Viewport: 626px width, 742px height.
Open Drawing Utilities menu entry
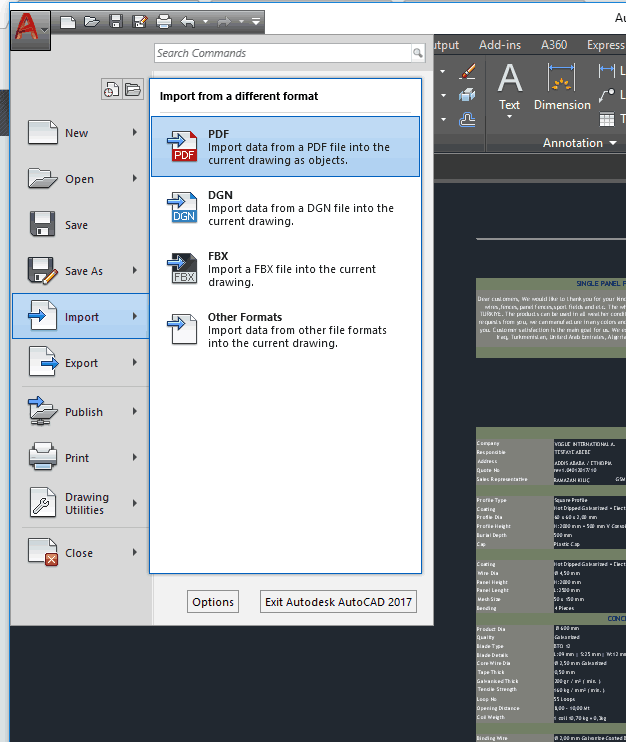[x=80, y=504]
